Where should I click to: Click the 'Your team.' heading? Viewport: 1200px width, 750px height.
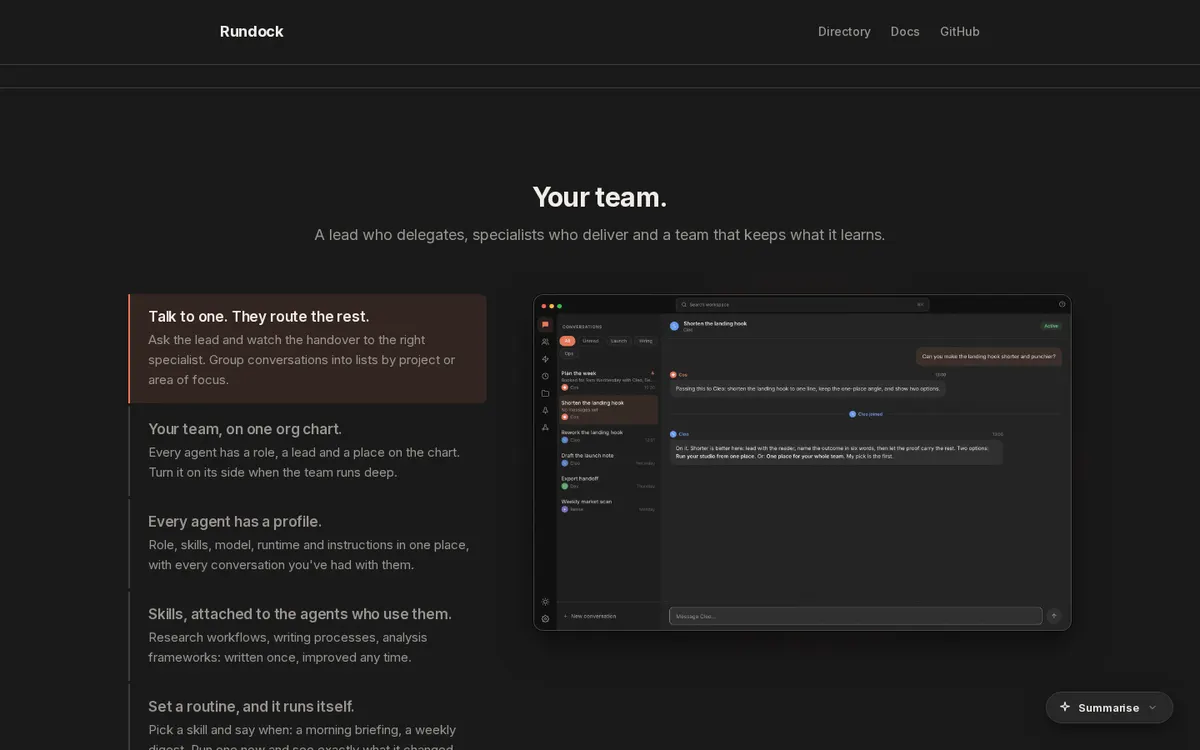[x=600, y=197]
